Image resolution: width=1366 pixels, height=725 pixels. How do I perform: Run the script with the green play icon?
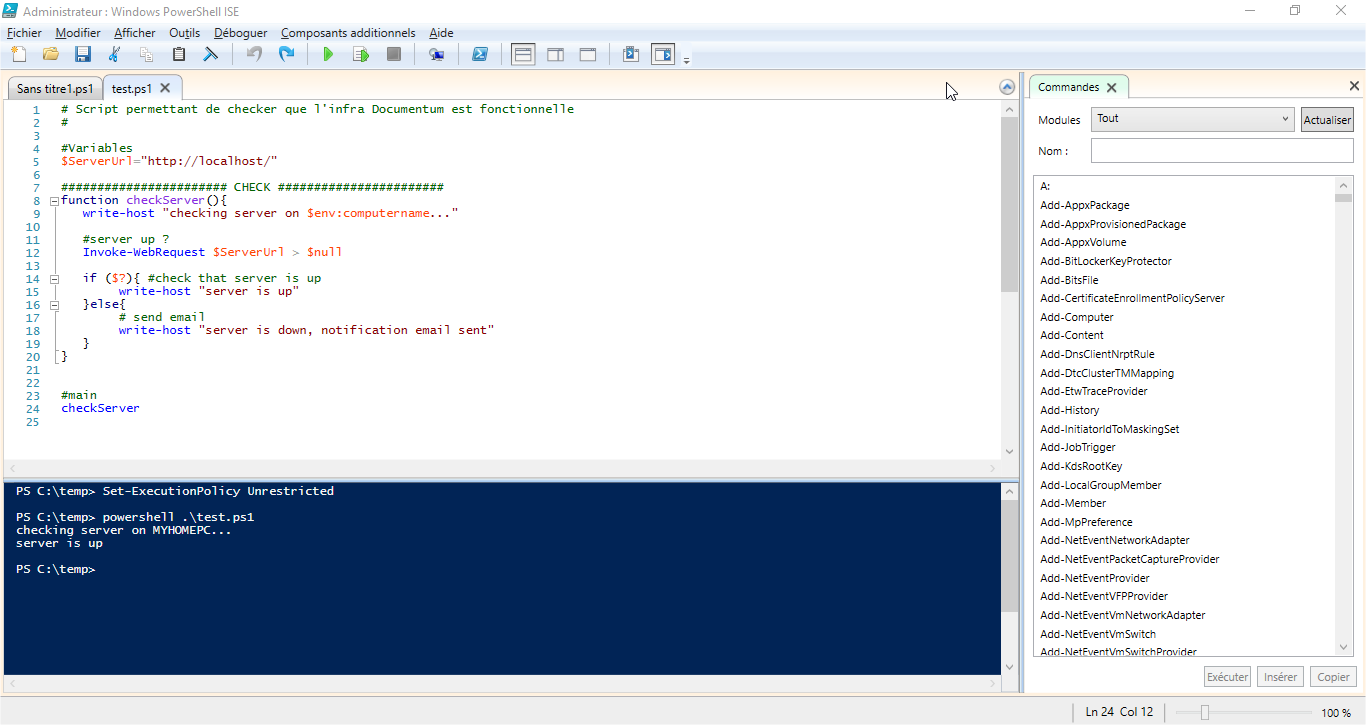coord(328,54)
